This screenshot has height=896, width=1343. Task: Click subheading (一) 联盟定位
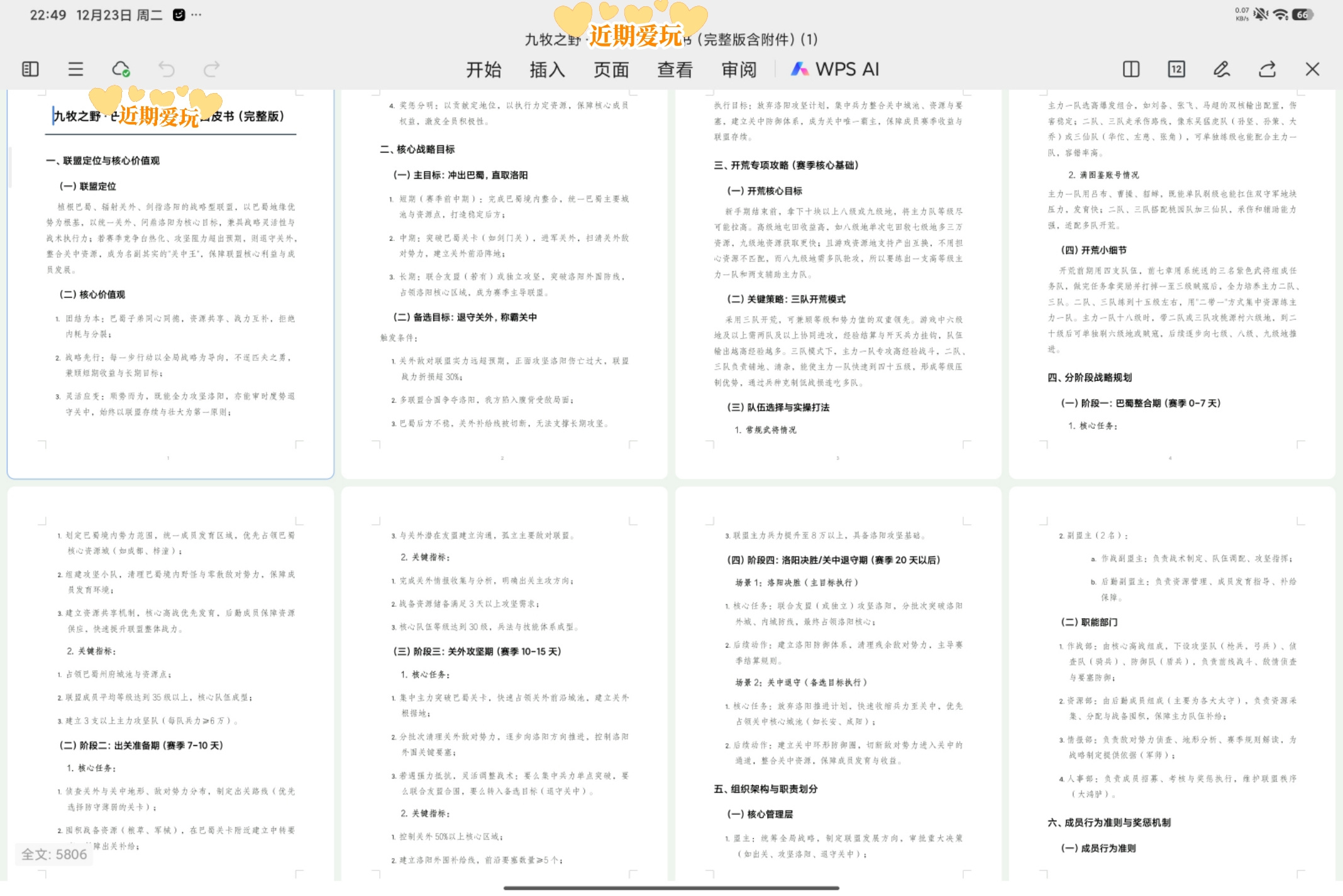pyautogui.click(x=87, y=186)
